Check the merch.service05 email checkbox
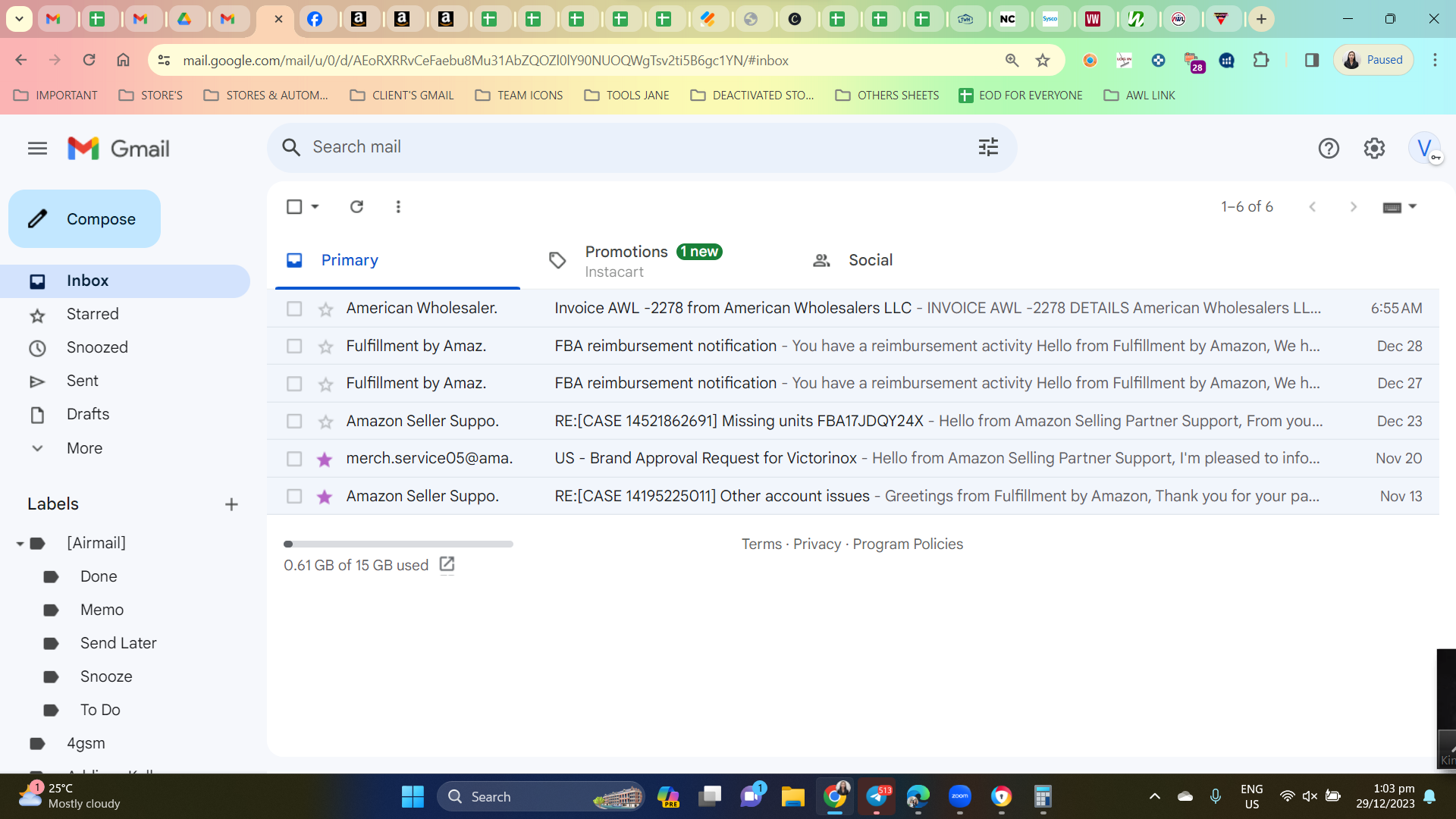The width and height of the screenshot is (1456, 819). pyautogui.click(x=294, y=459)
